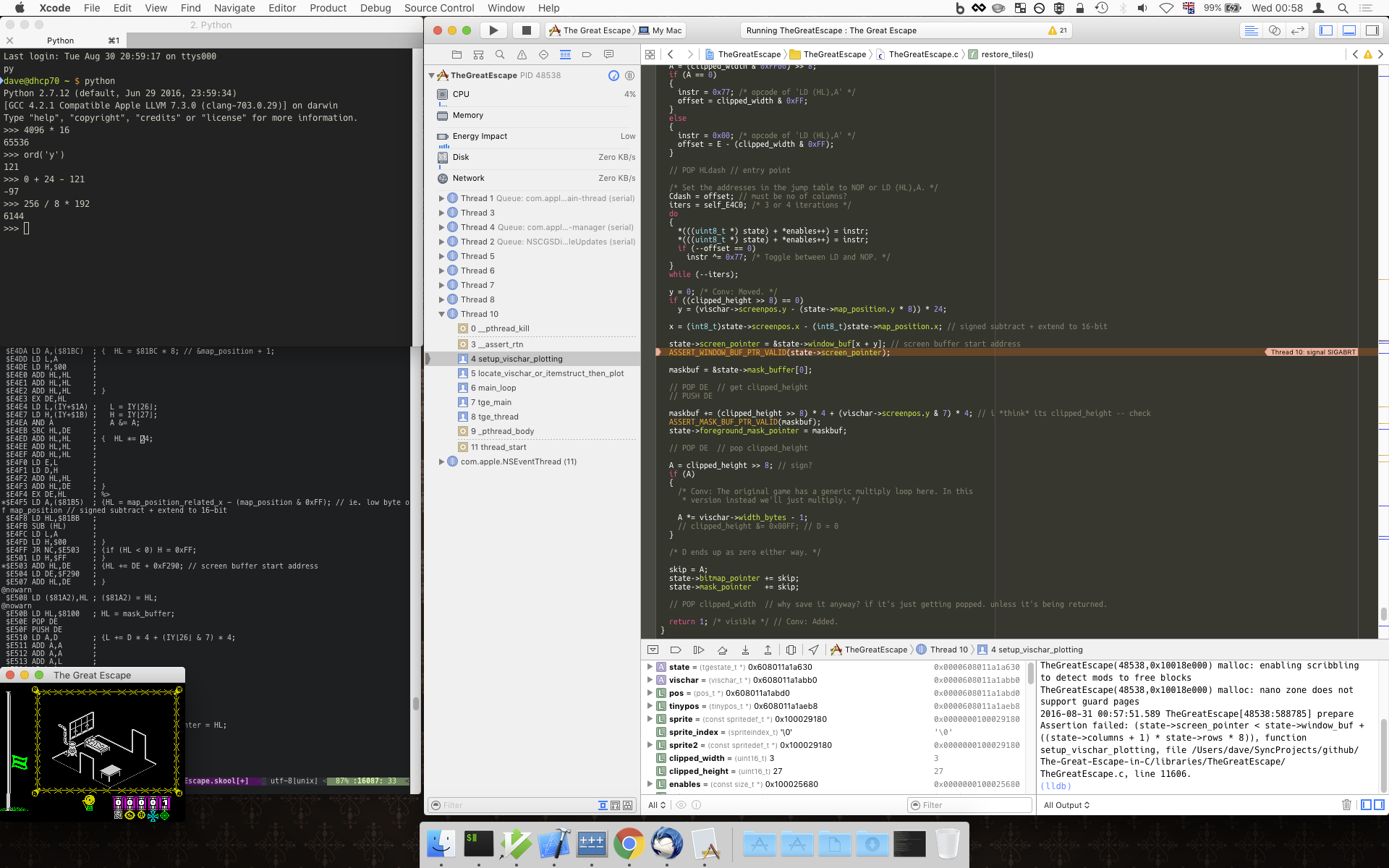Expand the vischar variable in variables view
Viewport: 1389px width, 868px height.
coord(650,680)
